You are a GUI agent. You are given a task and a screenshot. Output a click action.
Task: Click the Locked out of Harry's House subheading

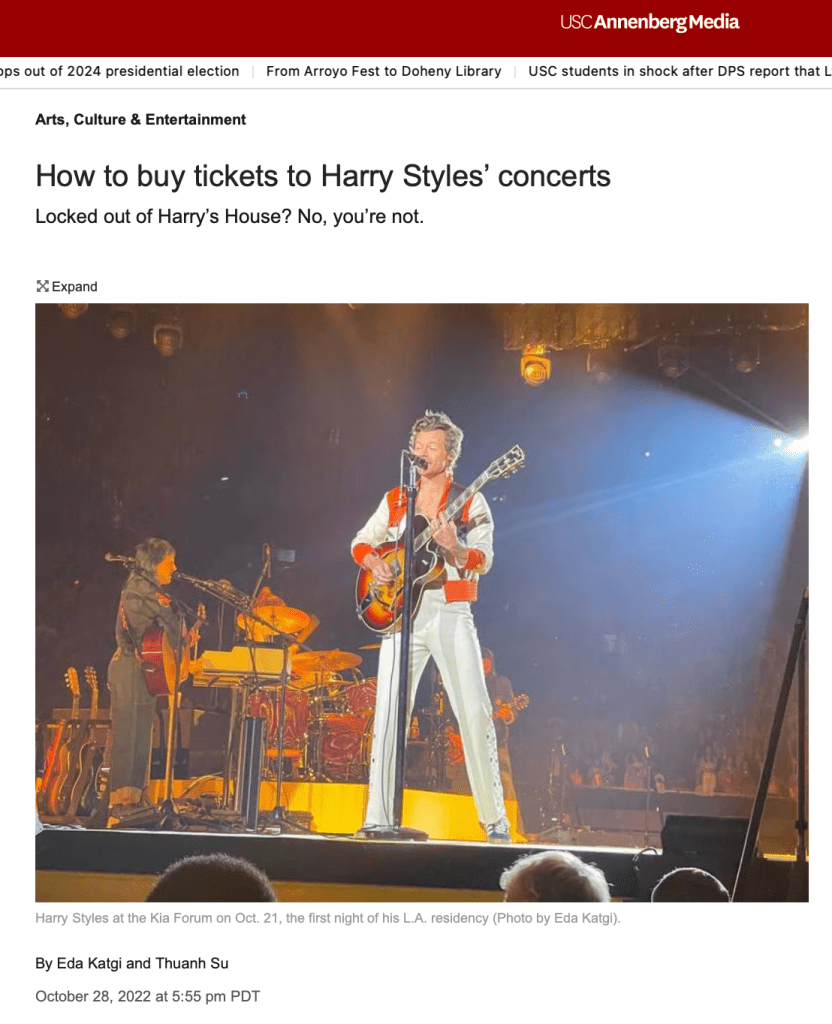pos(229,216)
